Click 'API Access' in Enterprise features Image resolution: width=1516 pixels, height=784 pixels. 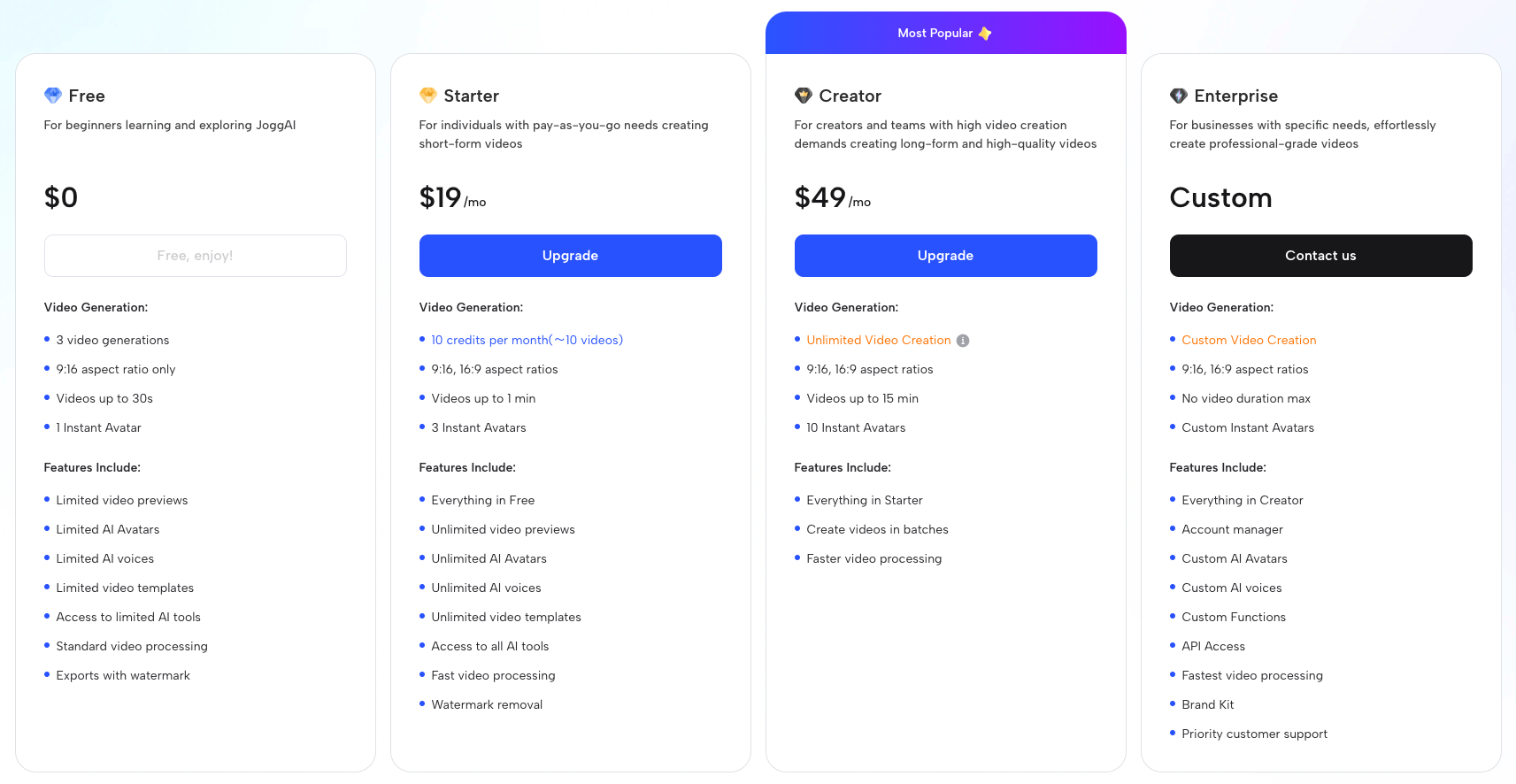[x=1213, y=647]
